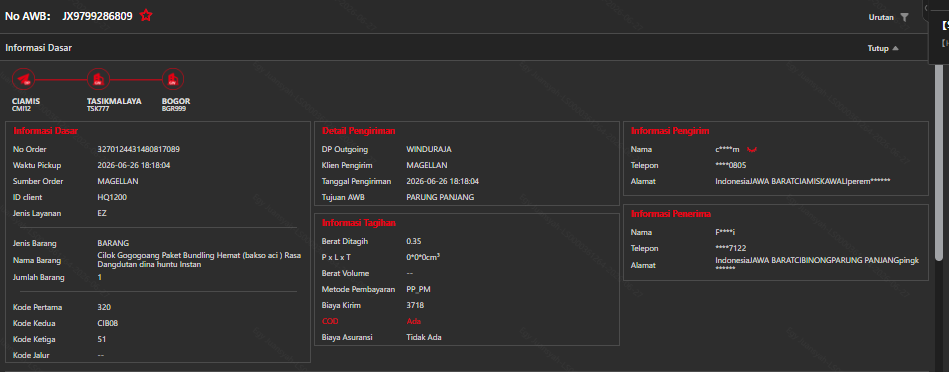The height and width of the screenshot is (372, 949).
Task: Click the Tutup collapse button
Action: pos(883,48)
